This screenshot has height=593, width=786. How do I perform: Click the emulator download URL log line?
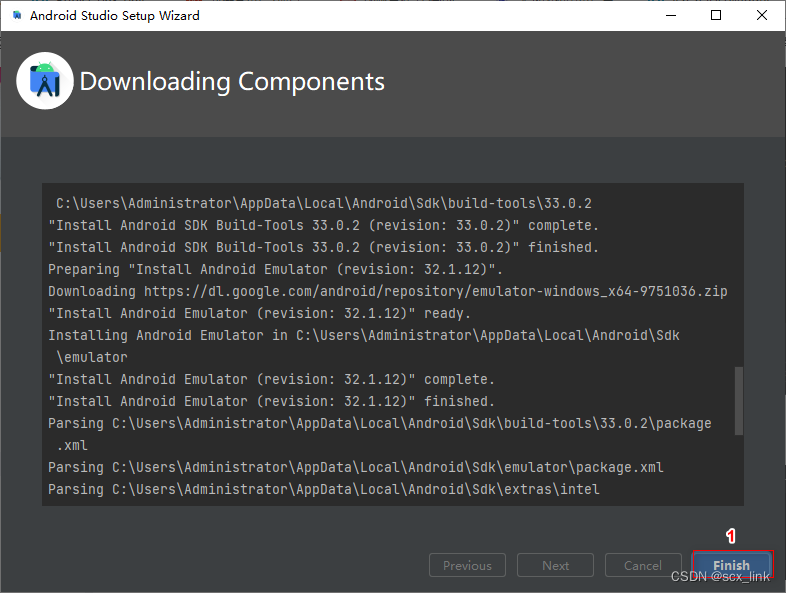click(x=388, y=292)
